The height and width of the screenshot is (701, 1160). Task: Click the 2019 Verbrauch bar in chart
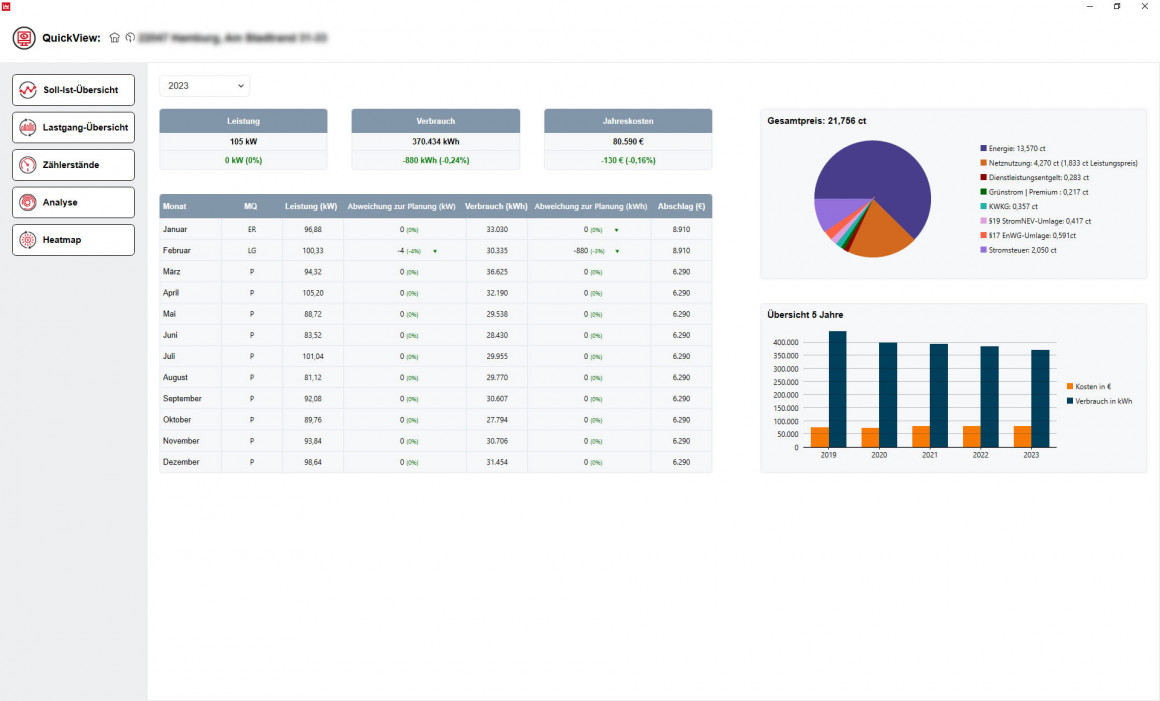(x=837, y=389)
